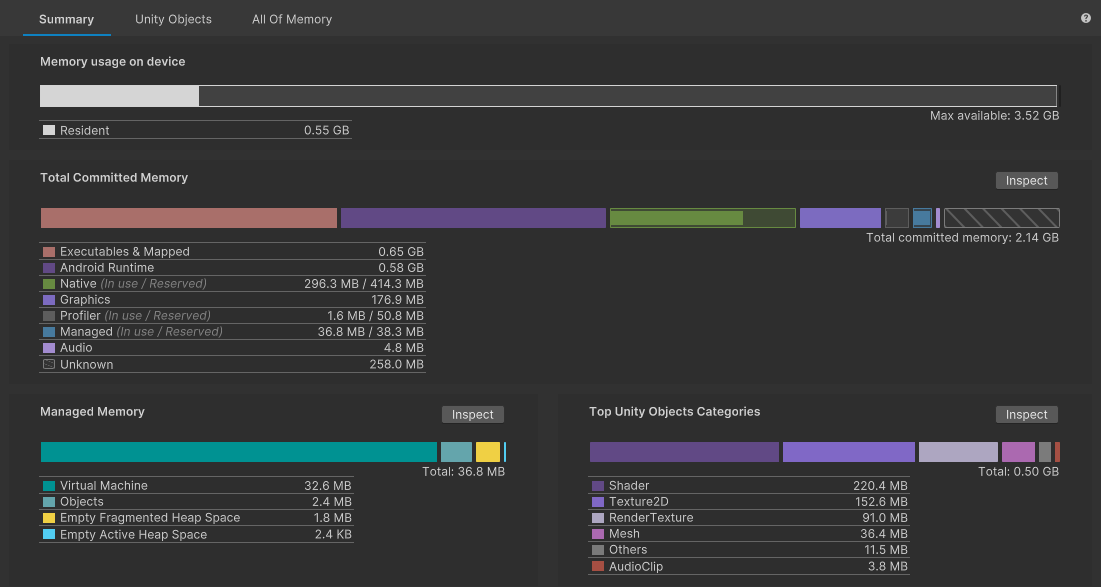Click Inspect in the Managed Memory panel
The height and width of the screenshot is (587, 1101).
click(x=472, y=414)
